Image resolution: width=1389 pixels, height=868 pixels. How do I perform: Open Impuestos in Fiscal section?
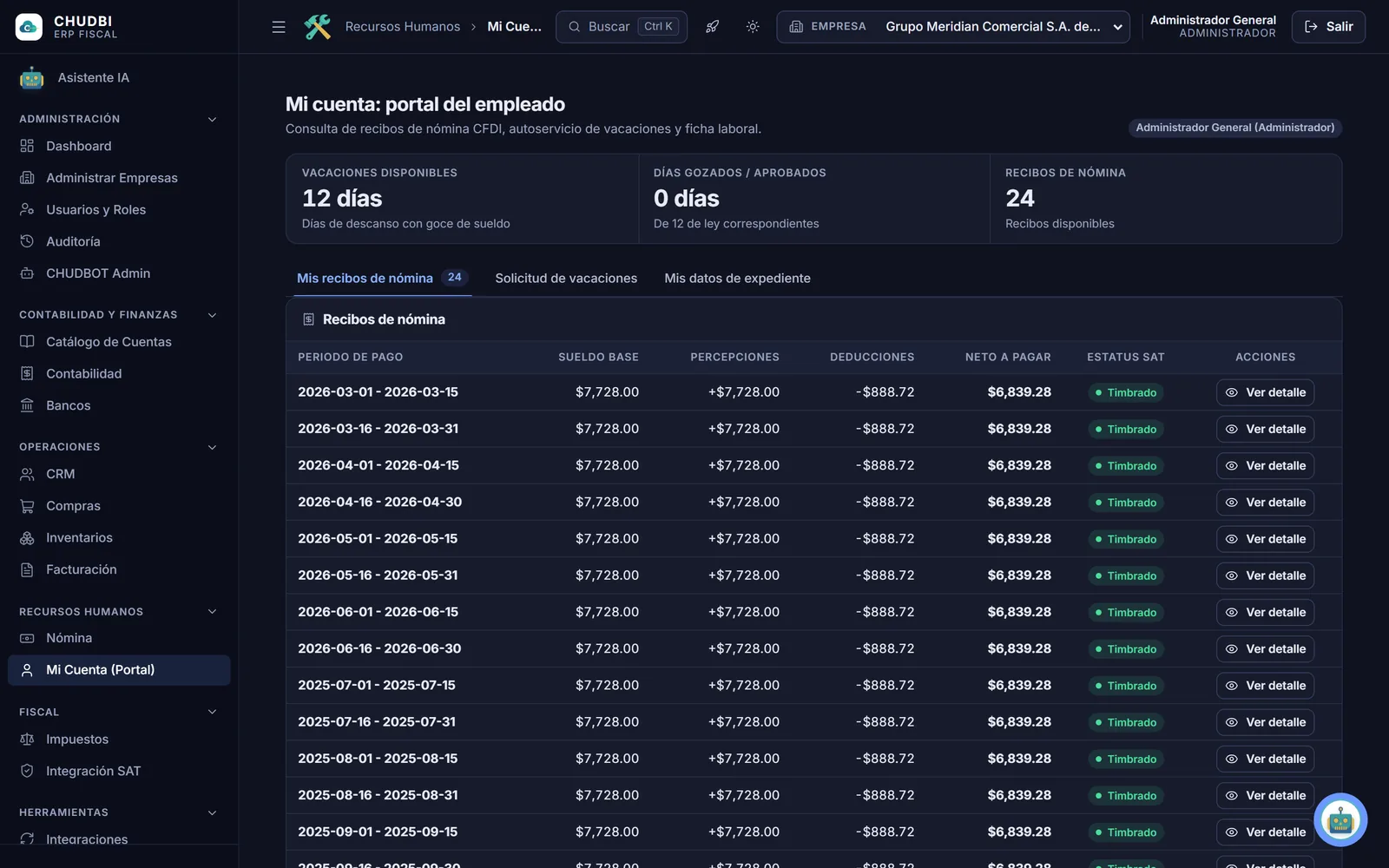[x=119, y=740]
